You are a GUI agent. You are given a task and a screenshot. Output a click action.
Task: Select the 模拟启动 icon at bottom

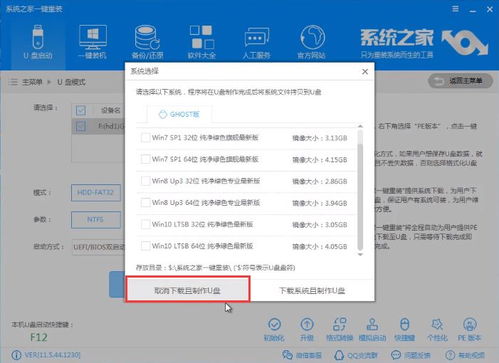point(372,329)
